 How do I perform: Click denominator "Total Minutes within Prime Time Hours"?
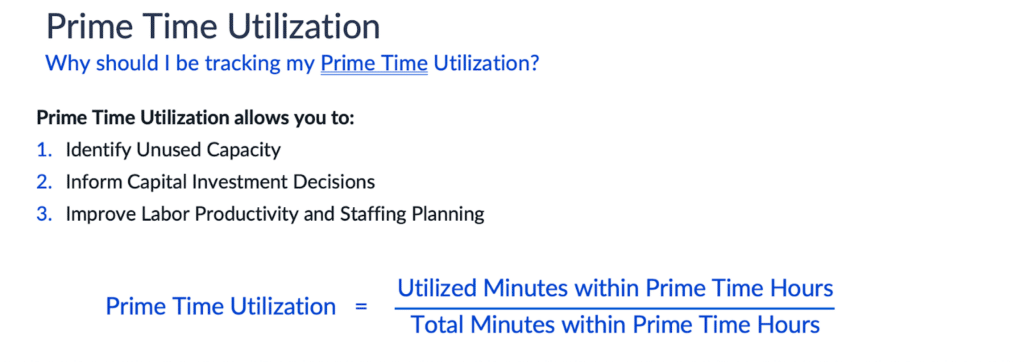pyautogui.click(x=615, y=325)
